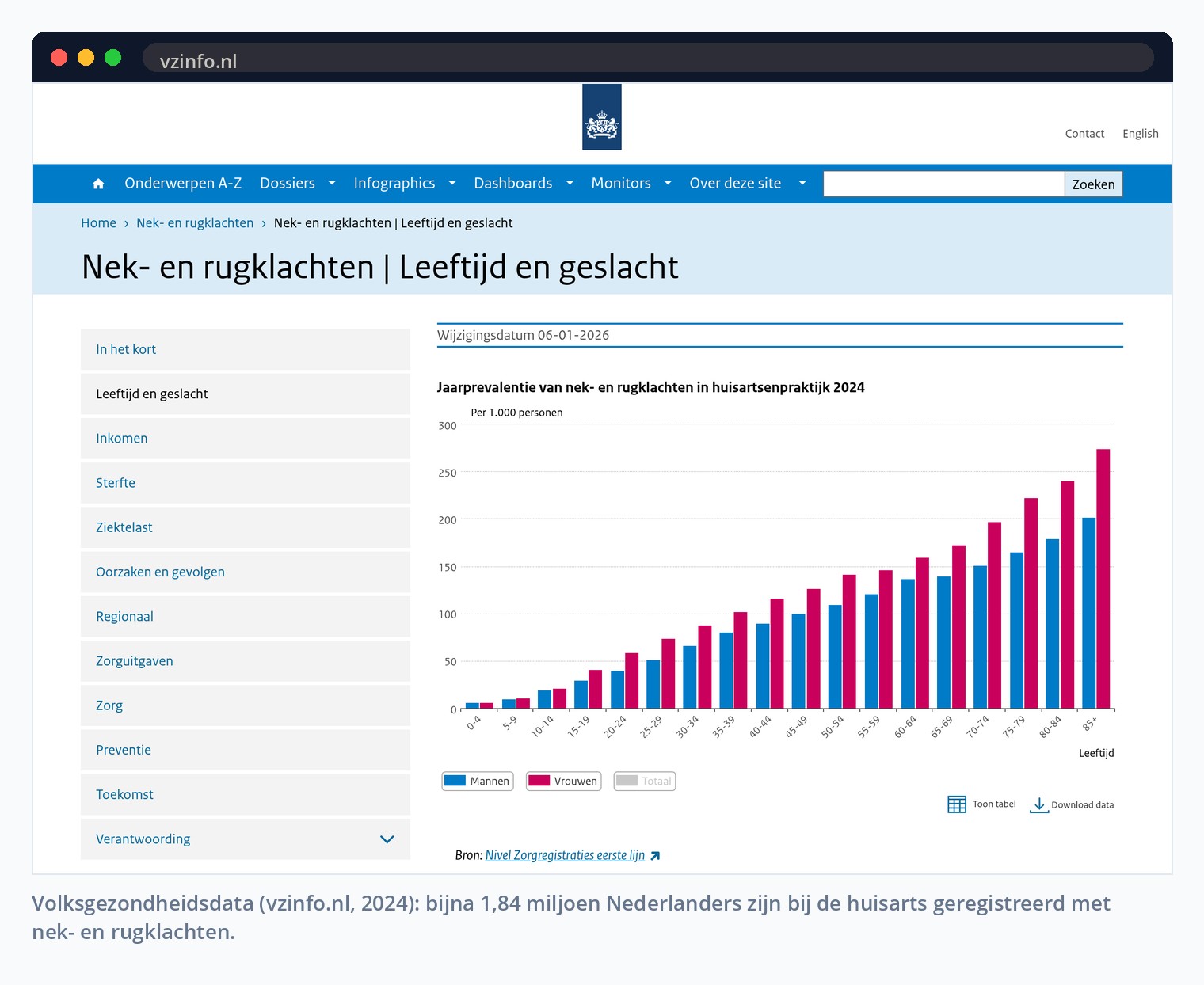
Task: Click the grey Totaal color swatch
Action: tap(627, 781)
